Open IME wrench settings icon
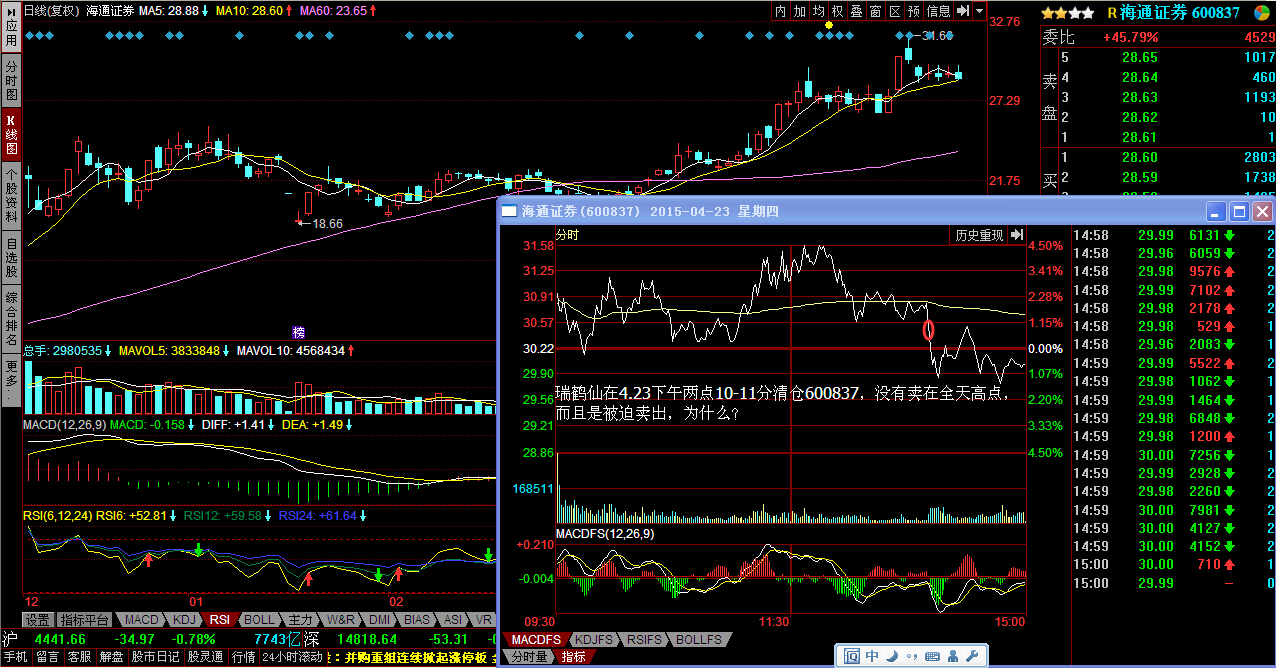Screen dimensions: 1276x668 pos(973,656)
